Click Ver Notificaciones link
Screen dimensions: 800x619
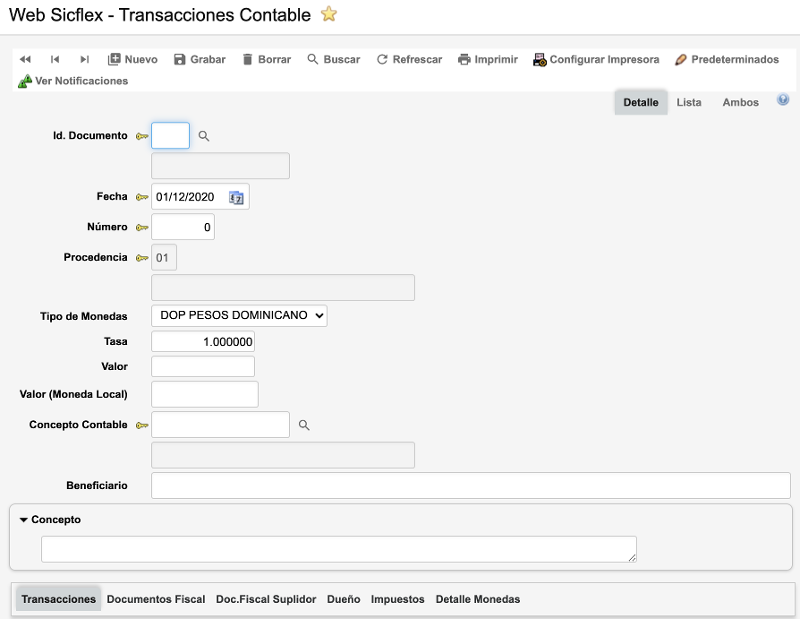click(x=74, y=81)
